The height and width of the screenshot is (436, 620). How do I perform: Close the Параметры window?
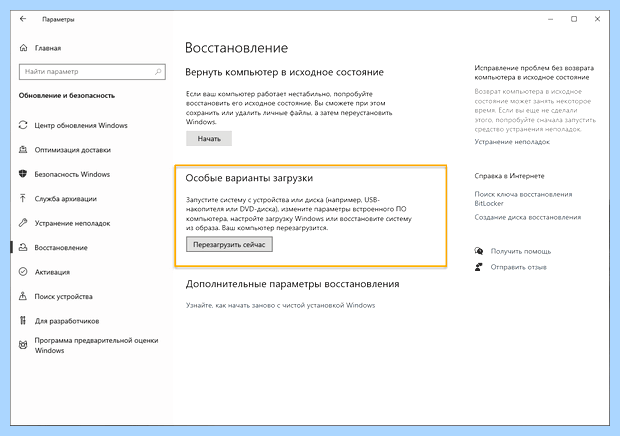[x=597, y=19]
